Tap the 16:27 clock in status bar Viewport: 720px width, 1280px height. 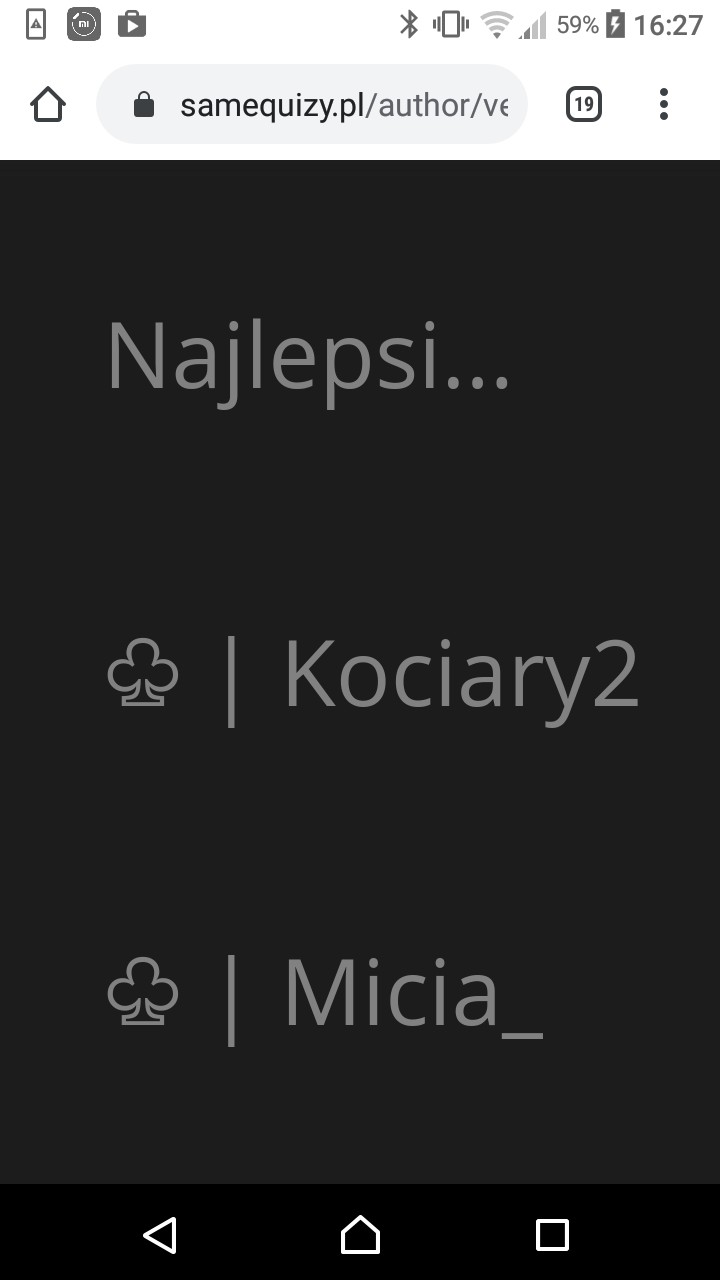tap(668, 24)
